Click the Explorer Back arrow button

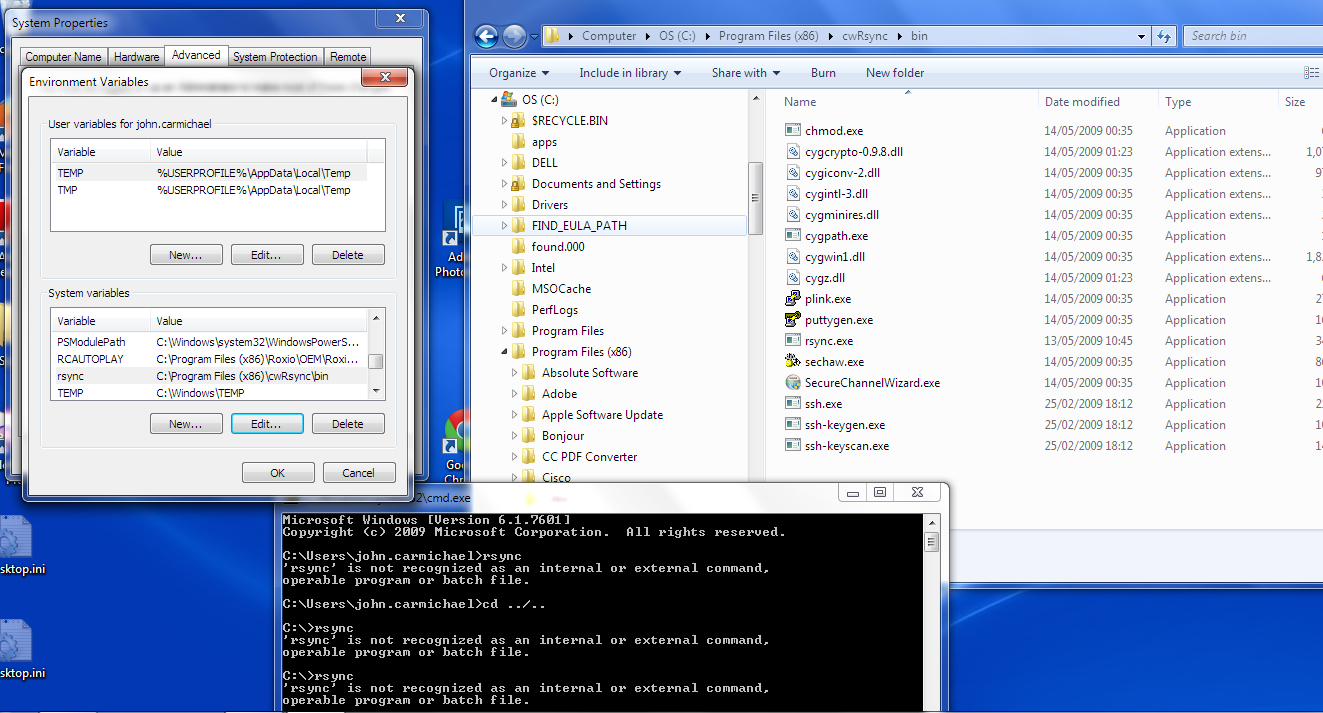[x=487, y=36]
